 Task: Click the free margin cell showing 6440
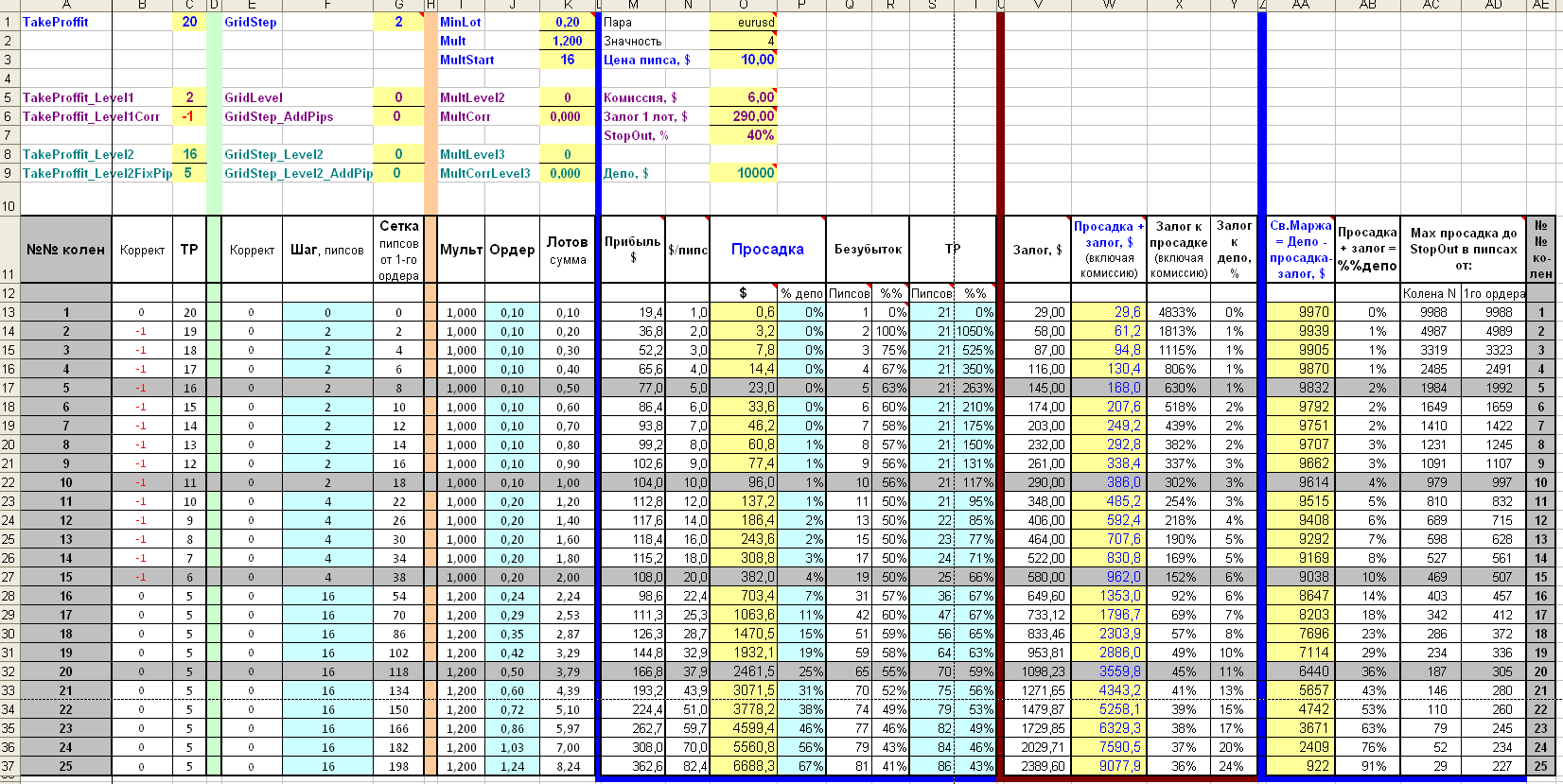click(x=1300, y=671)
